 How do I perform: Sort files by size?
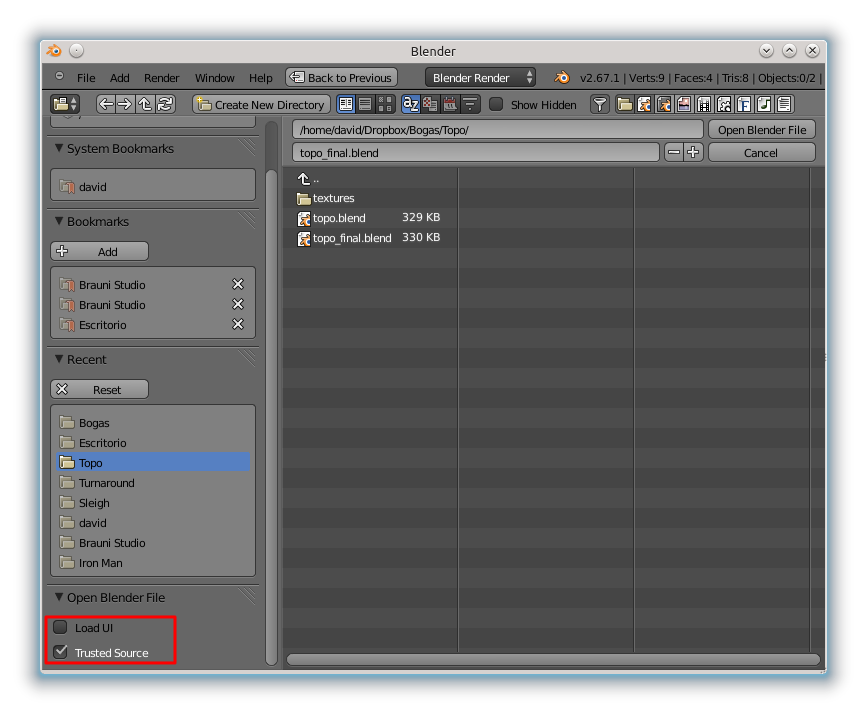(x=470, y=104)
